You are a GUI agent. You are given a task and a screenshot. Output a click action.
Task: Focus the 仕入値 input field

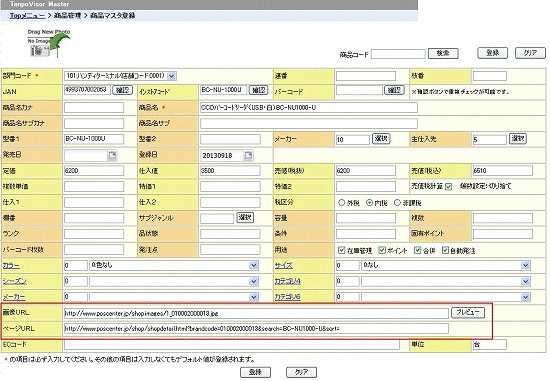click(230, 171)
